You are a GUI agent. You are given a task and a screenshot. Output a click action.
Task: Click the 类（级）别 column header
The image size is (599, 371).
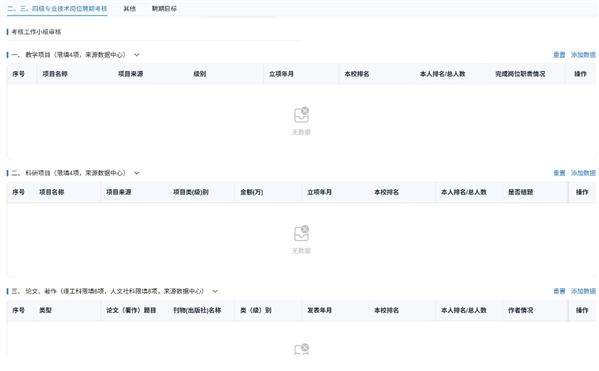[256, 310]
